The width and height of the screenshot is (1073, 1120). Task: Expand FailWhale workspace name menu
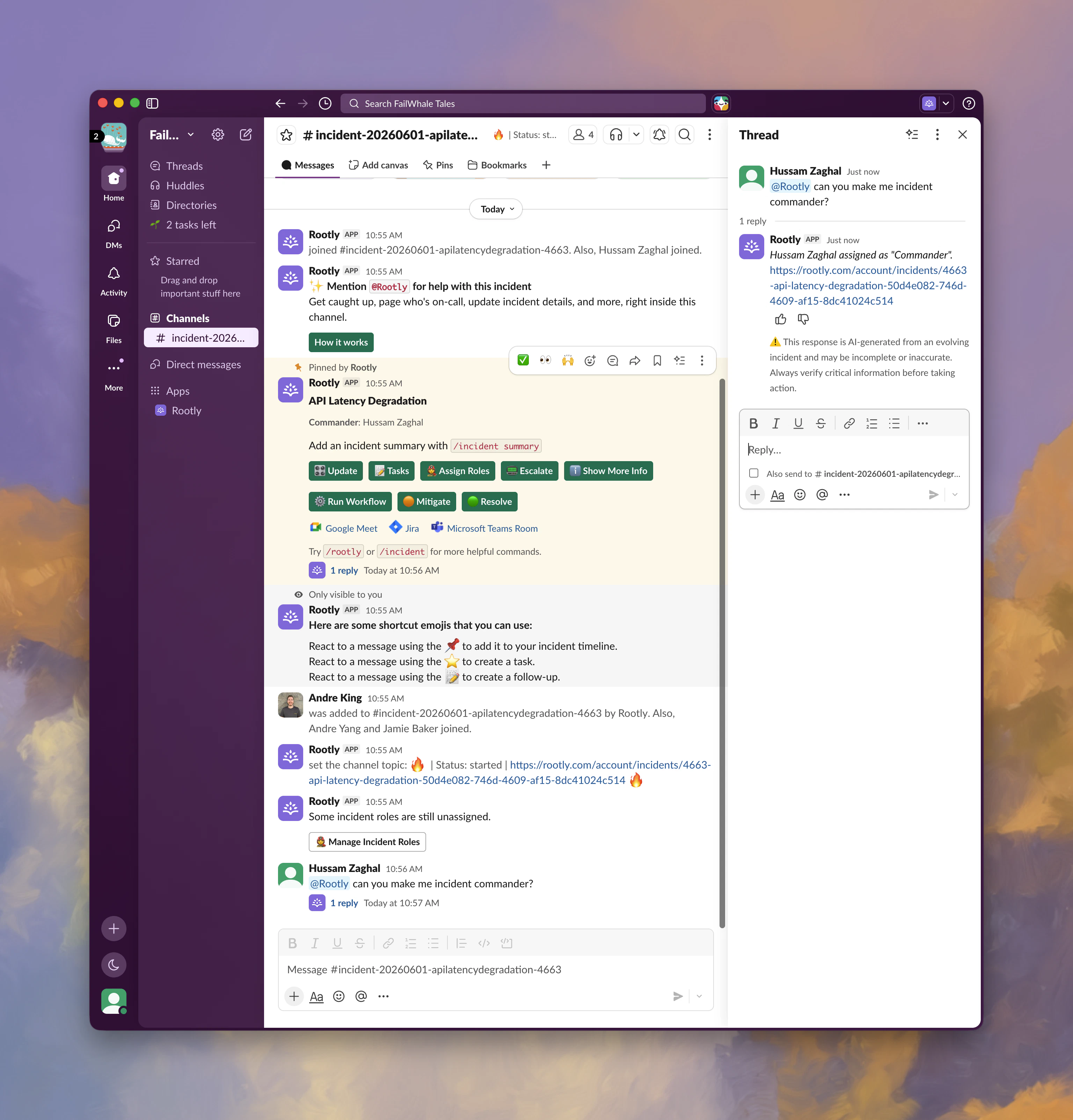pyautogui.click(x=172, y=135)
